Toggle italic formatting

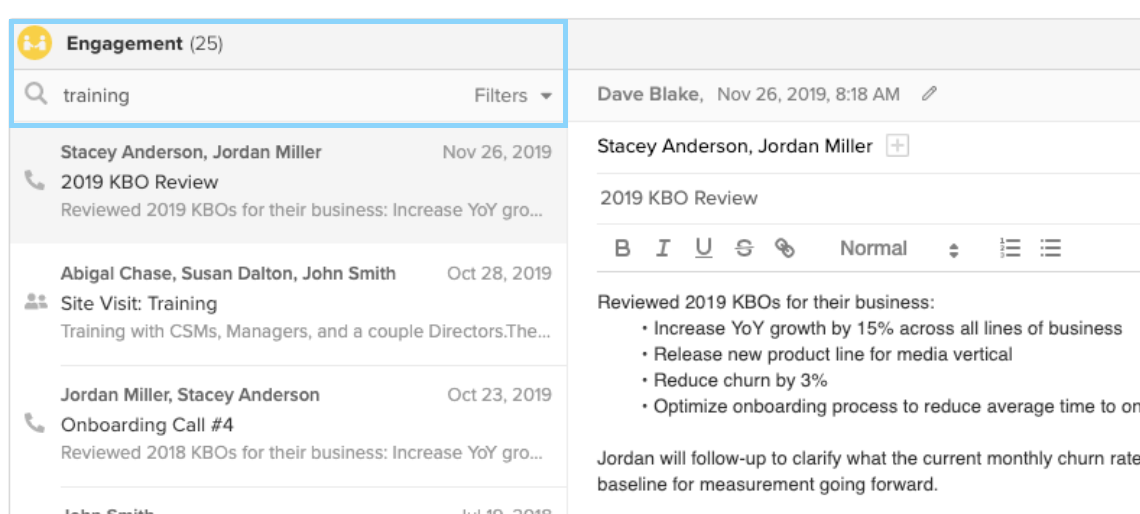(662, 249)
